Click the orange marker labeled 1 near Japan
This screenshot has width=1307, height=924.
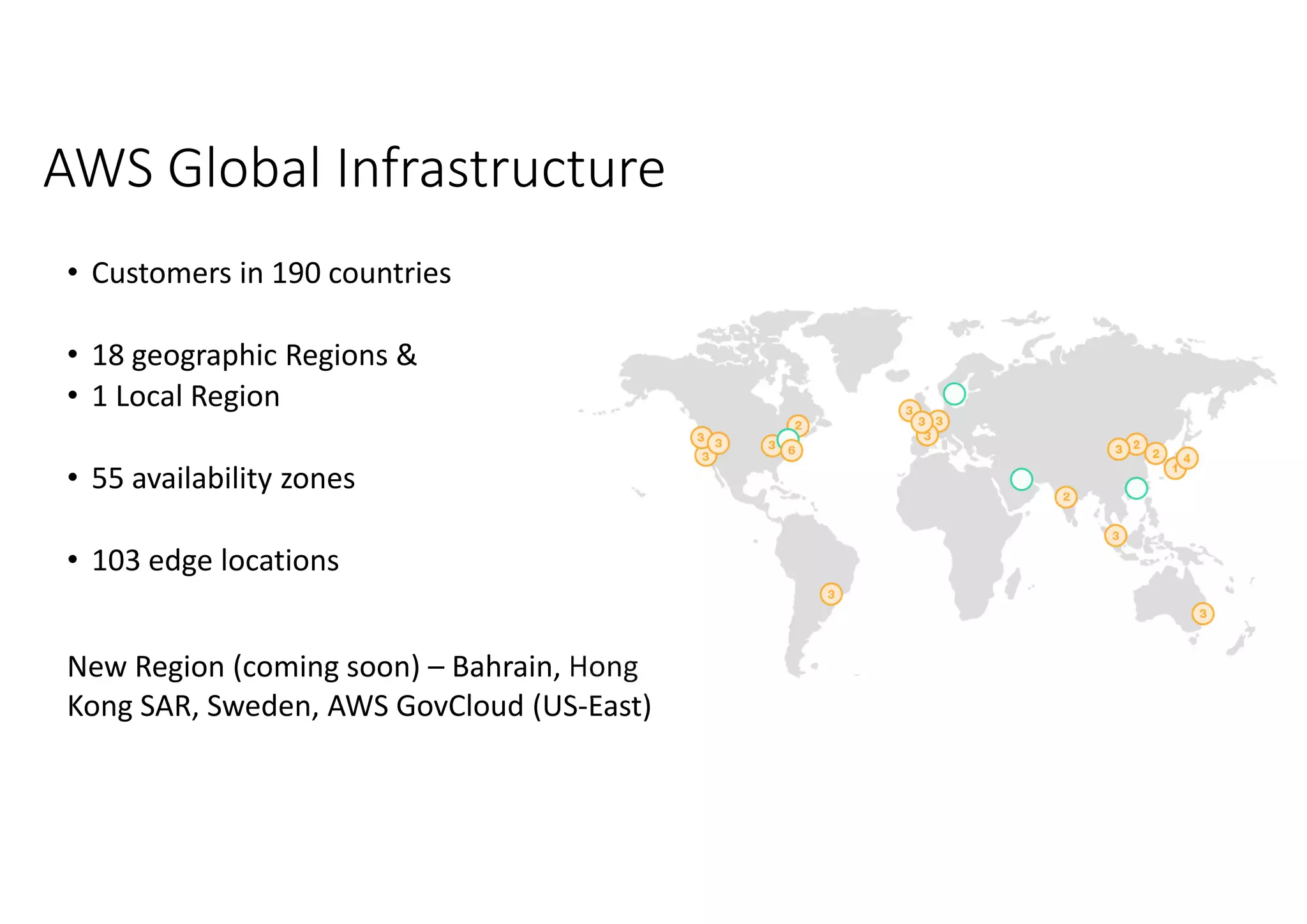(1174, 469)
